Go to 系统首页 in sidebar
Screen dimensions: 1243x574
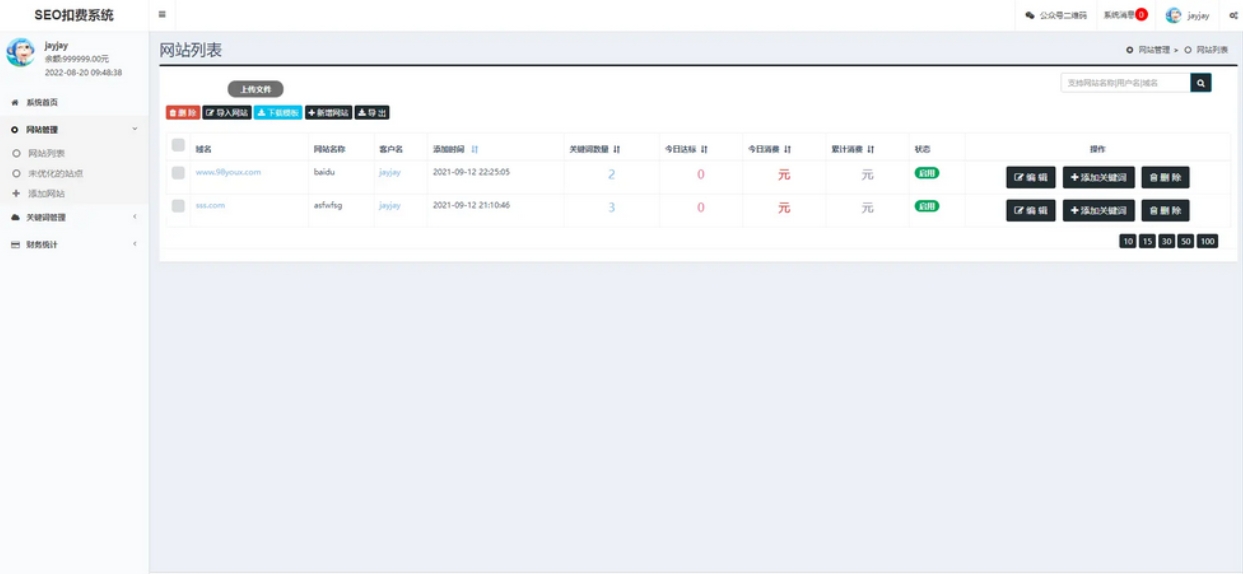42,102
